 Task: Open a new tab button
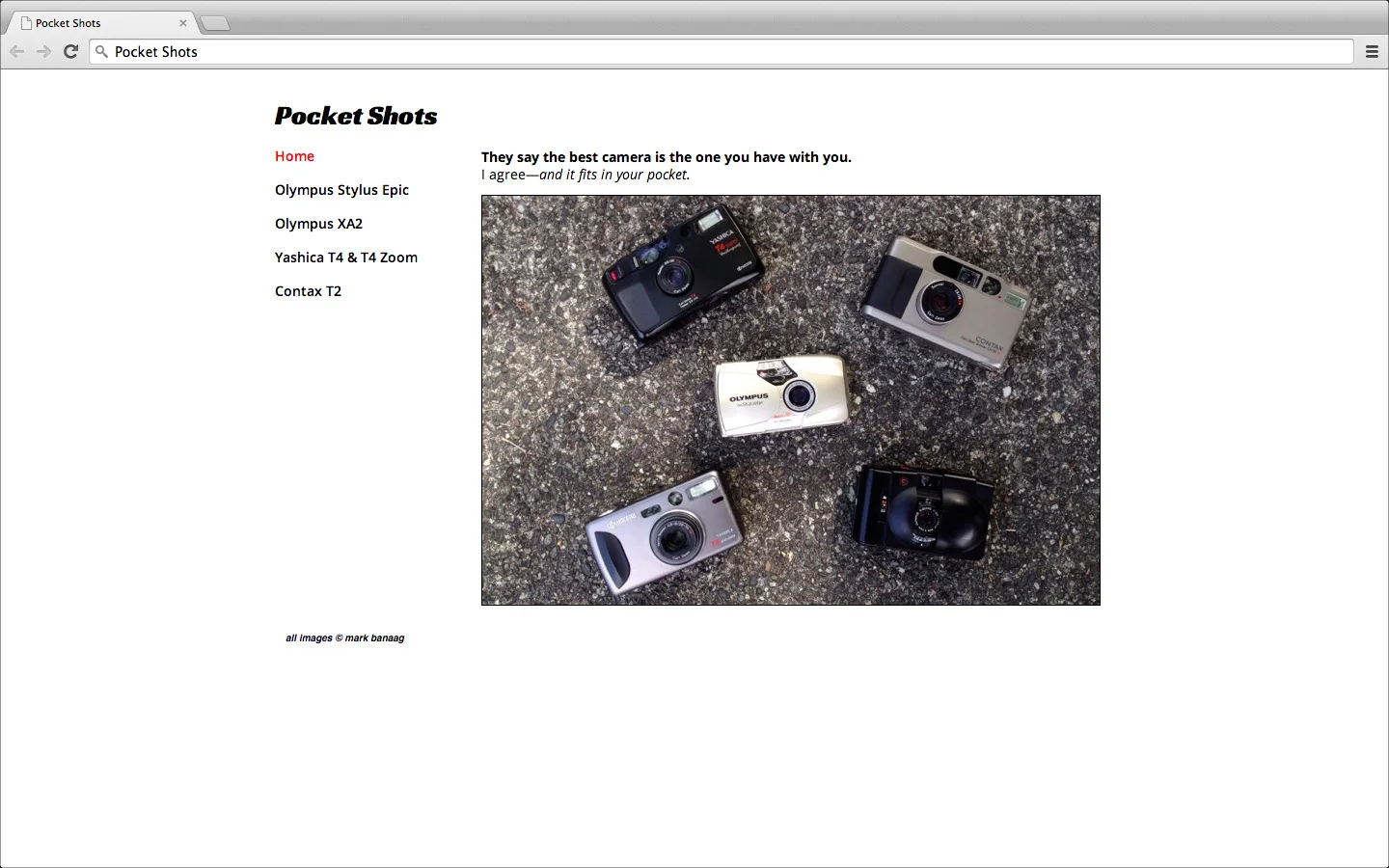tap(215, 23)
